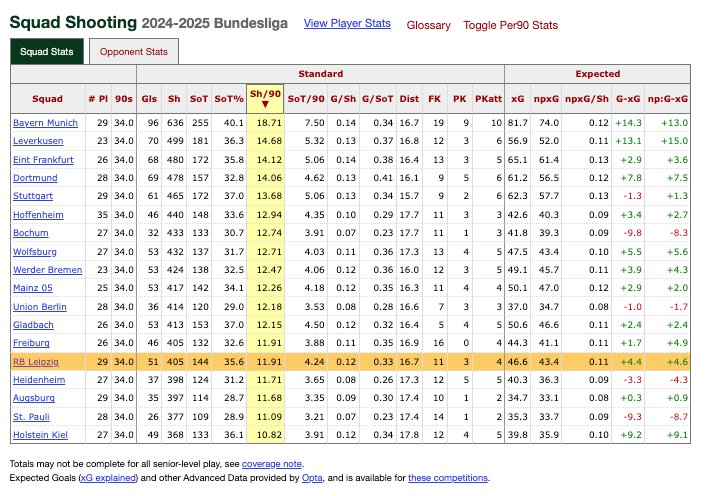Screen dimensions: 709x496
Task: Click Gladbach's SoT value 153
Action: [x=200, y=325]
